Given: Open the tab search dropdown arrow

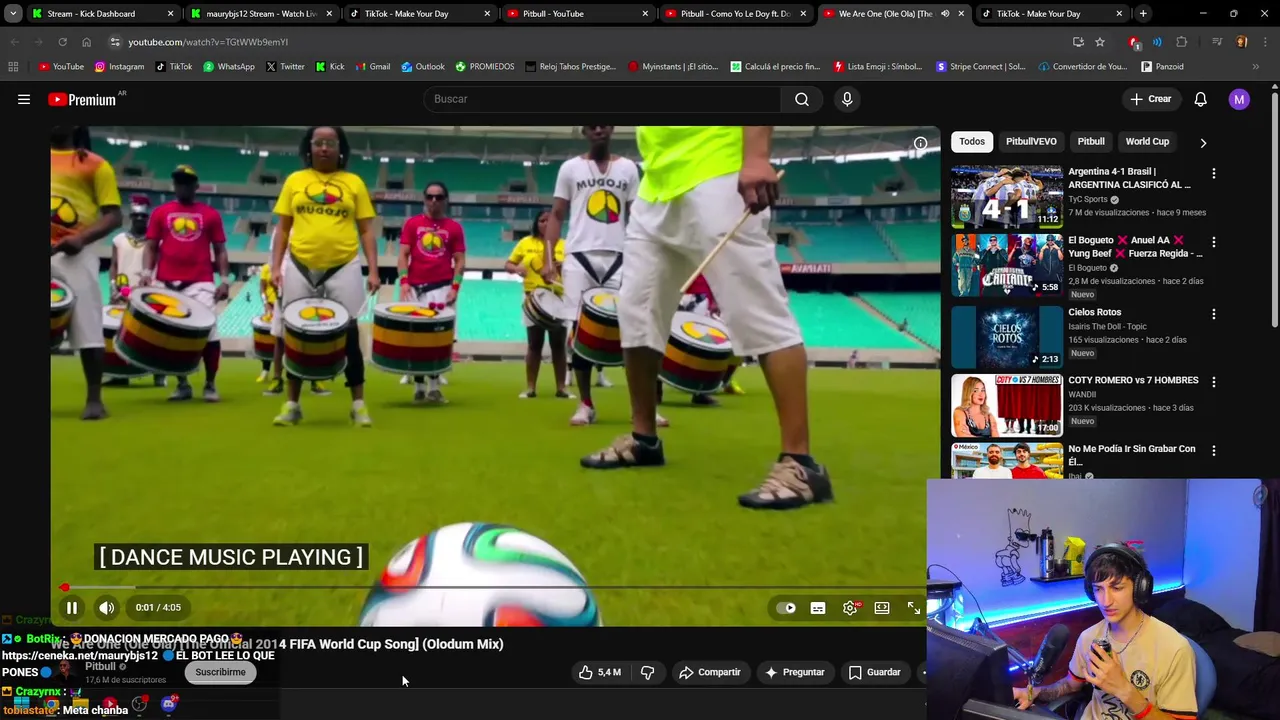Looking at the screenshot, I should [x=13, y=14].
